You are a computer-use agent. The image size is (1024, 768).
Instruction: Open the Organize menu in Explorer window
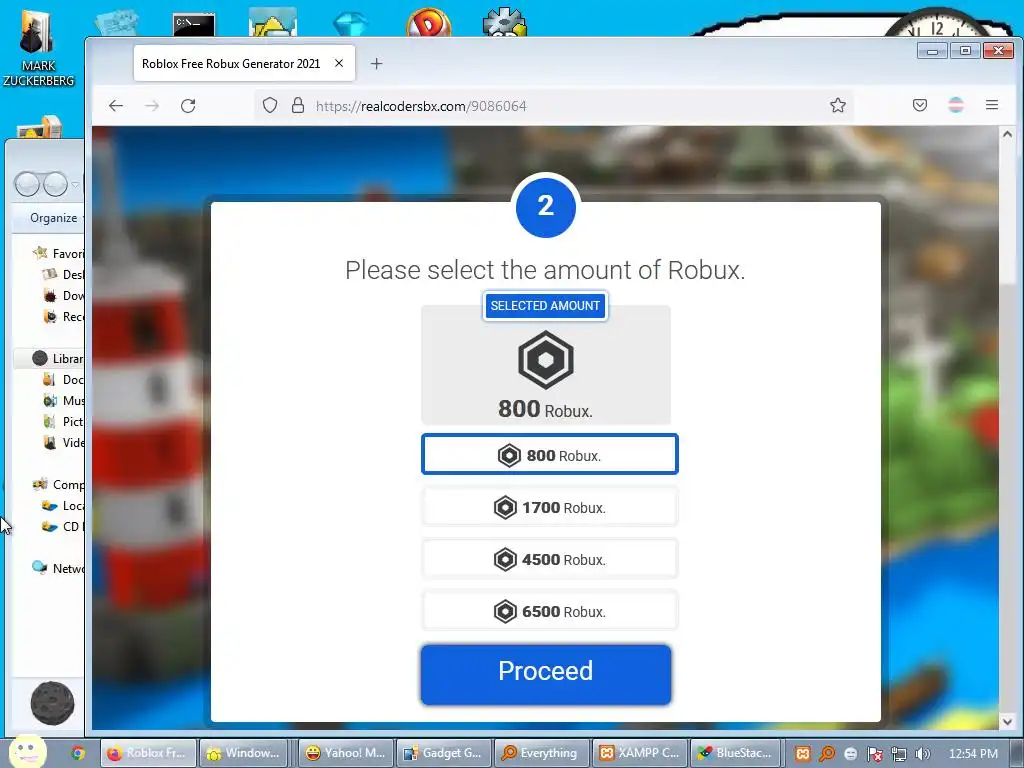(54, 218)
